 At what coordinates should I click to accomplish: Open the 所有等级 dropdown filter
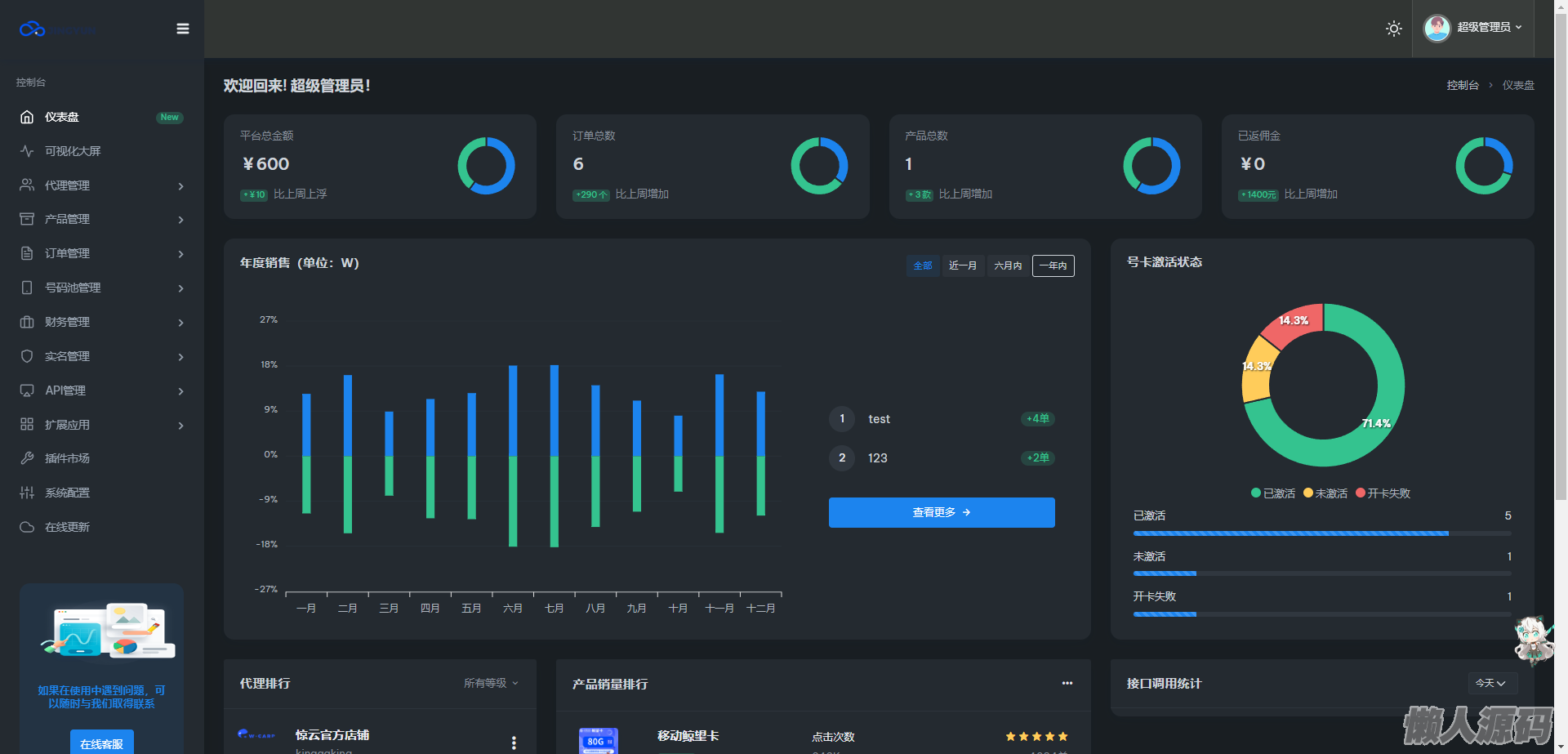point(491,683)
